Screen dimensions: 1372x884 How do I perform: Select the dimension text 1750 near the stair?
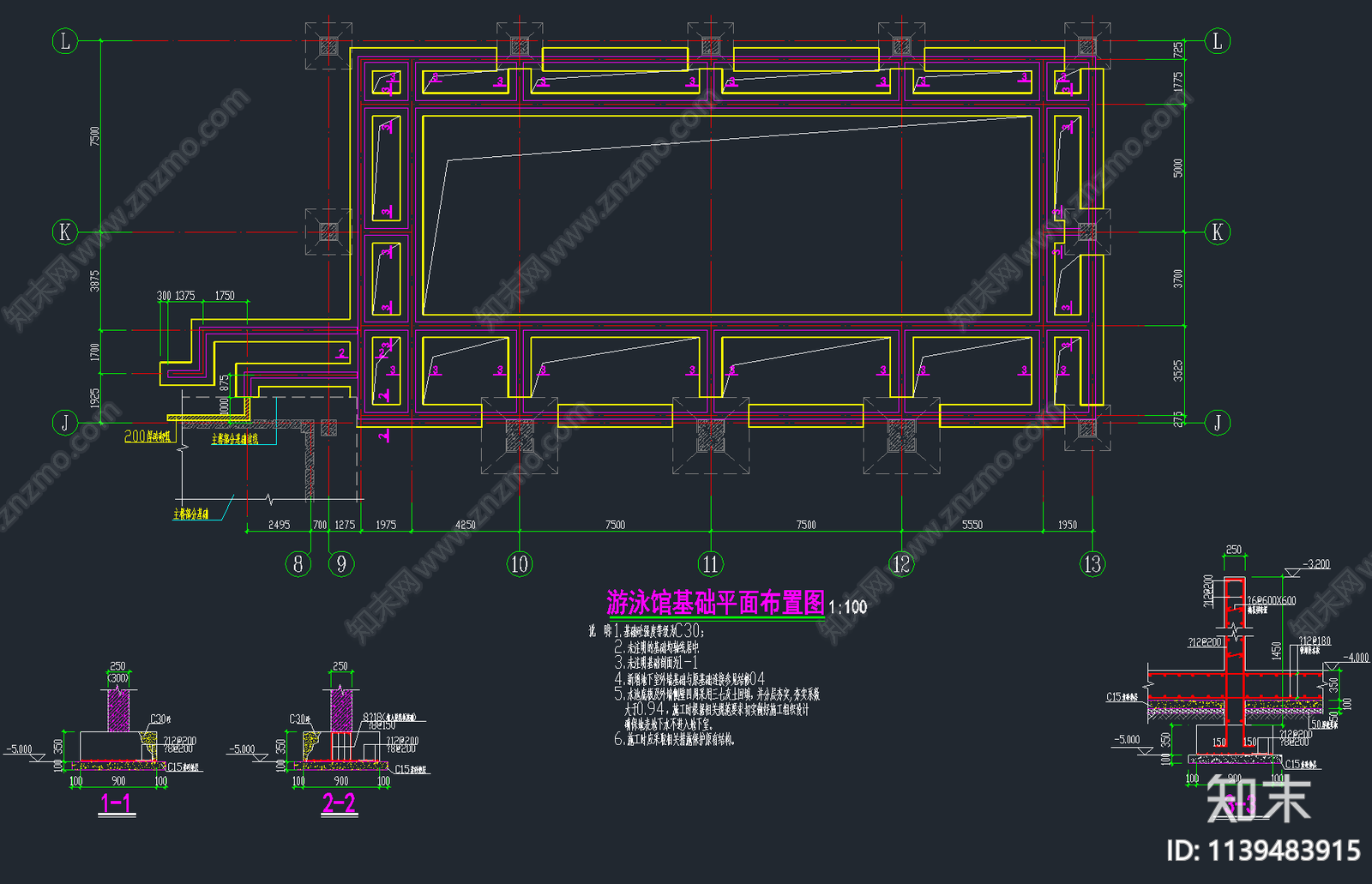[x=225, y=296]
